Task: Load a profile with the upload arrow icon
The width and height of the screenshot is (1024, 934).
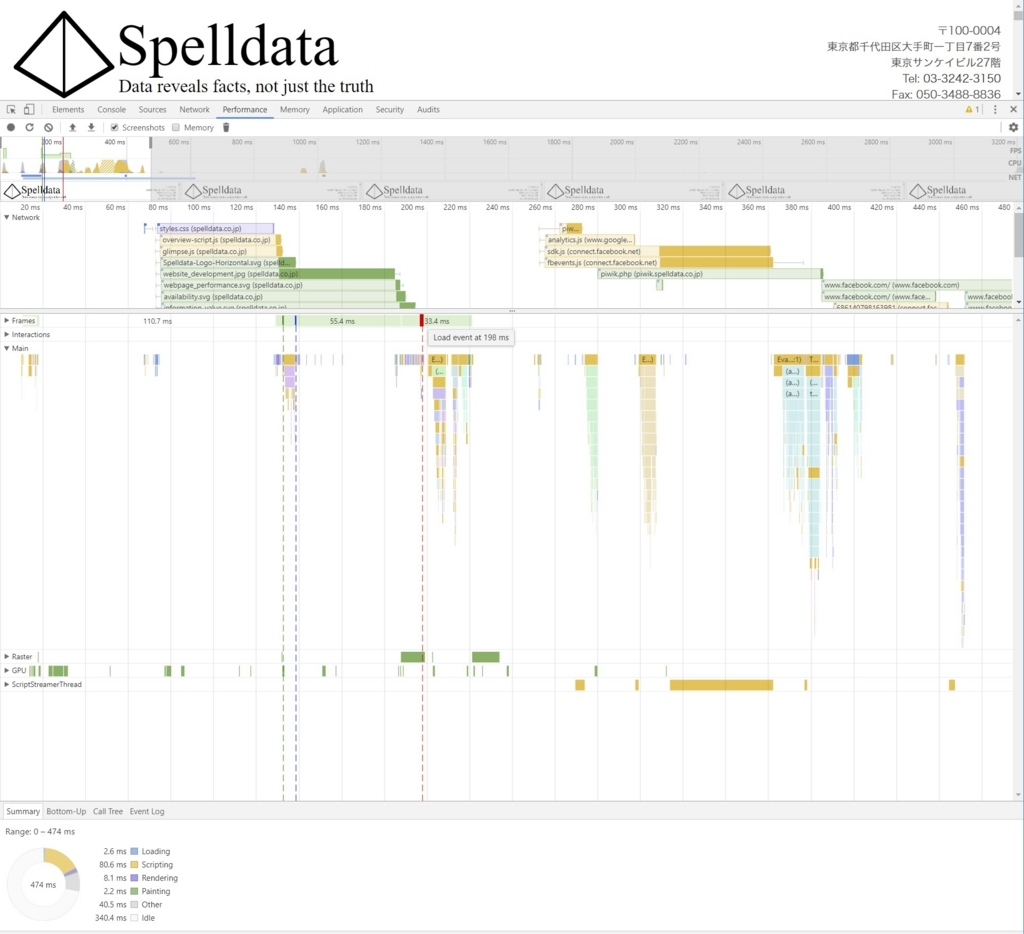Action: [72, 127]
